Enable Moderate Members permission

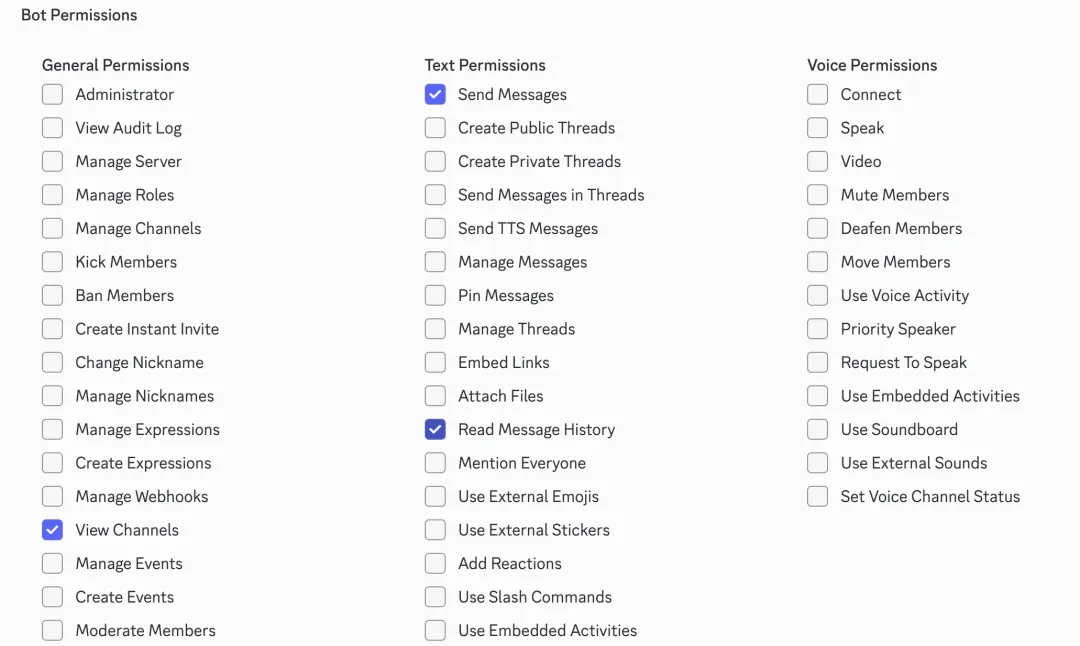click(52, 630)
